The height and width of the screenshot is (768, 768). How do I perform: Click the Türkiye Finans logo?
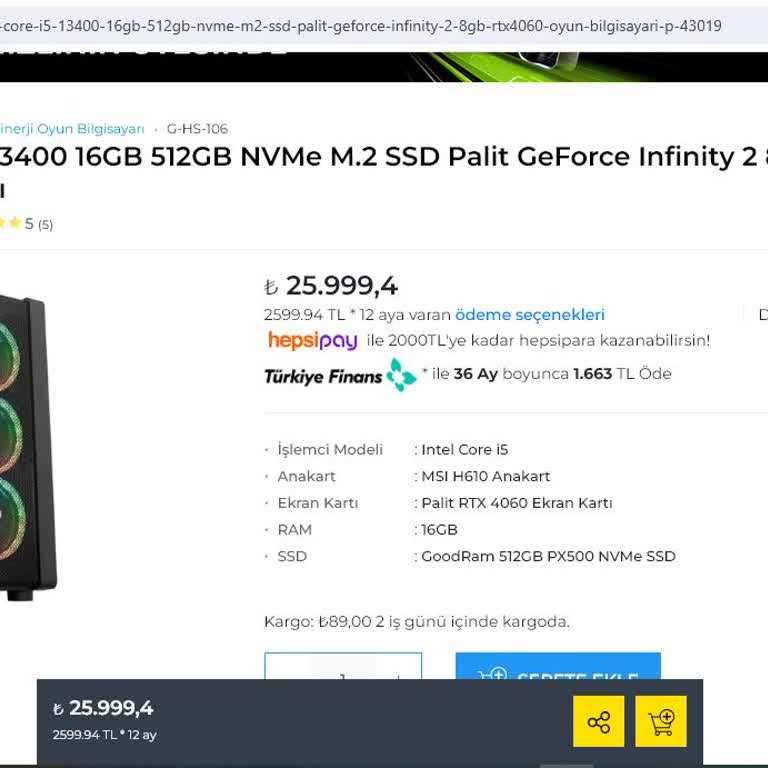pos(339,375)
